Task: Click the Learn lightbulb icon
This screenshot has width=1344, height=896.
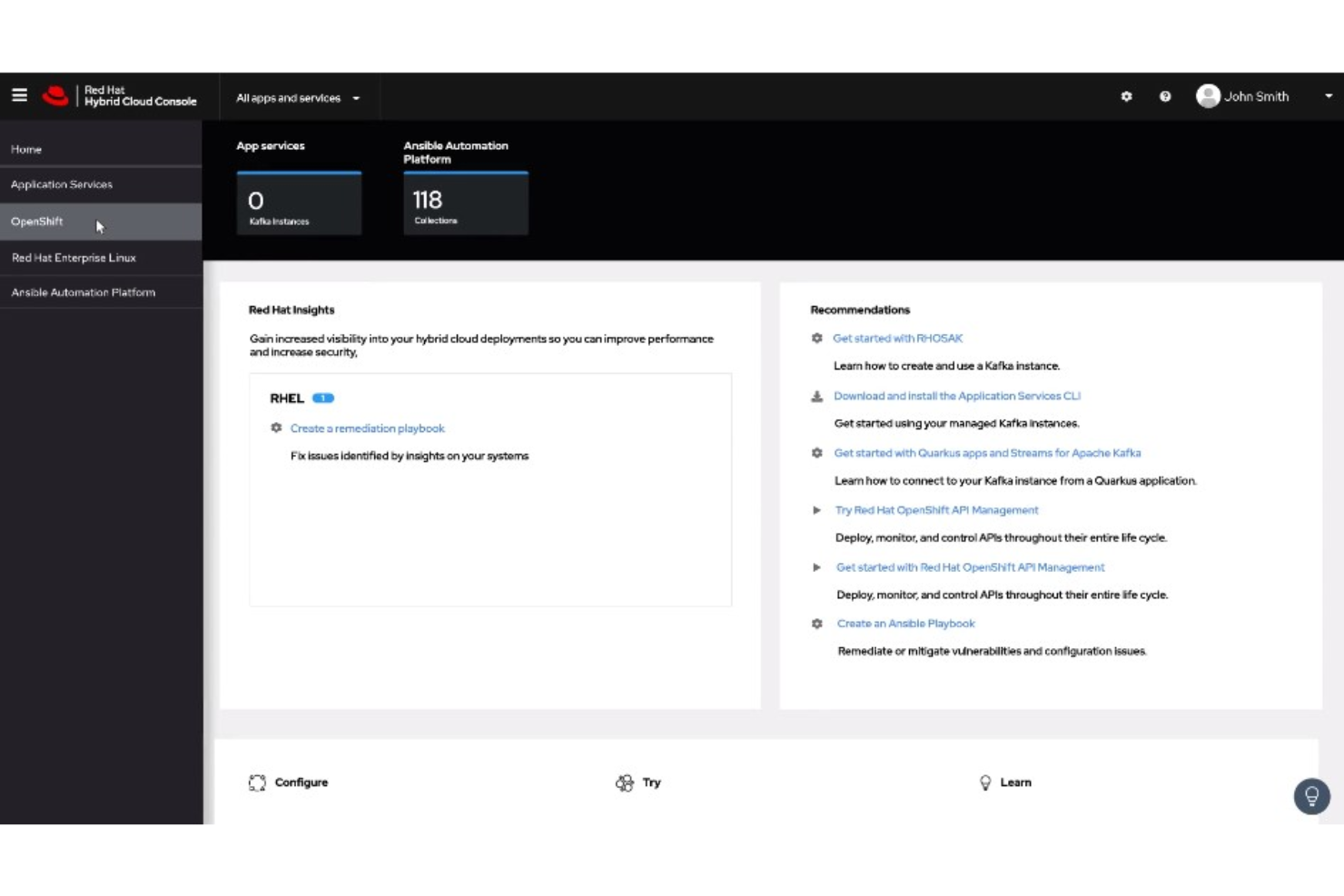Action: pyautogui.click(x=985, y=782)
